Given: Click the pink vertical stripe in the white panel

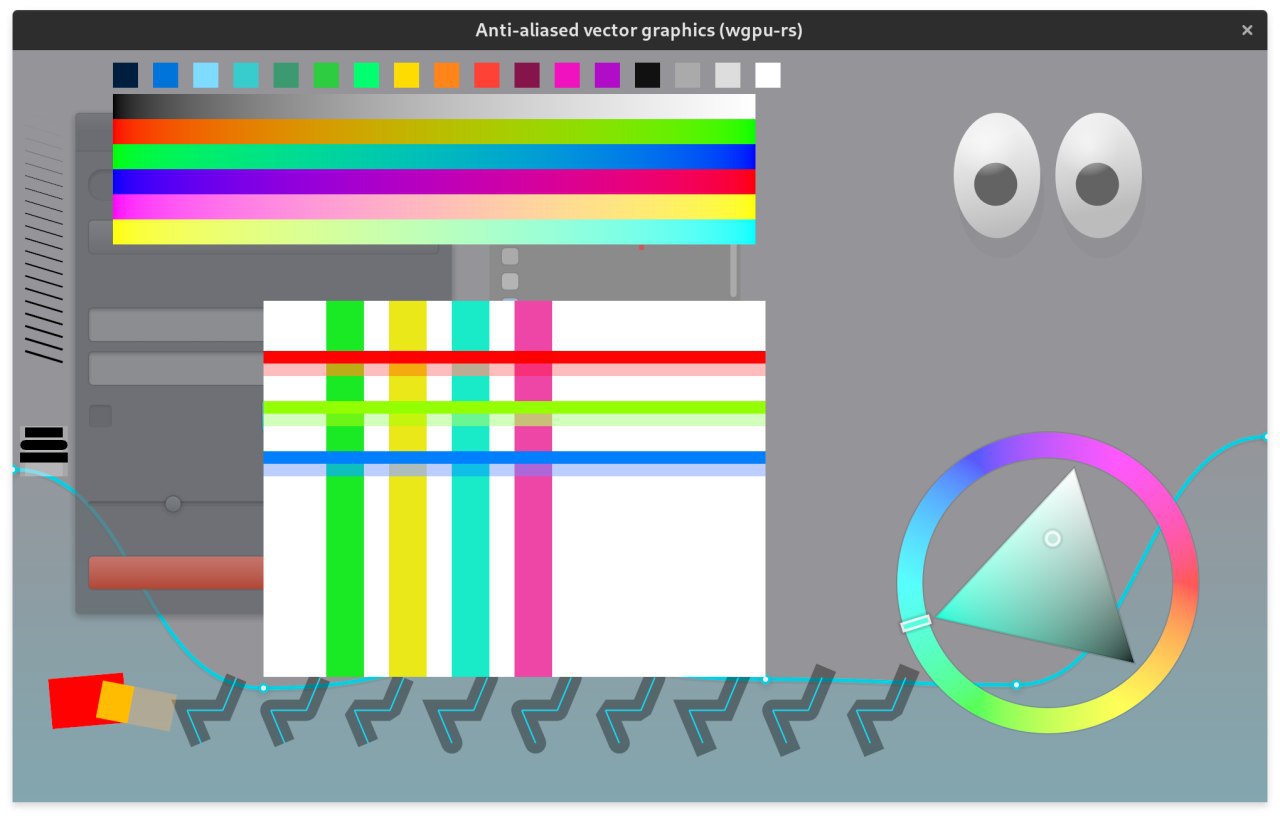Looking at the screenshot, I should coord(533,489).
